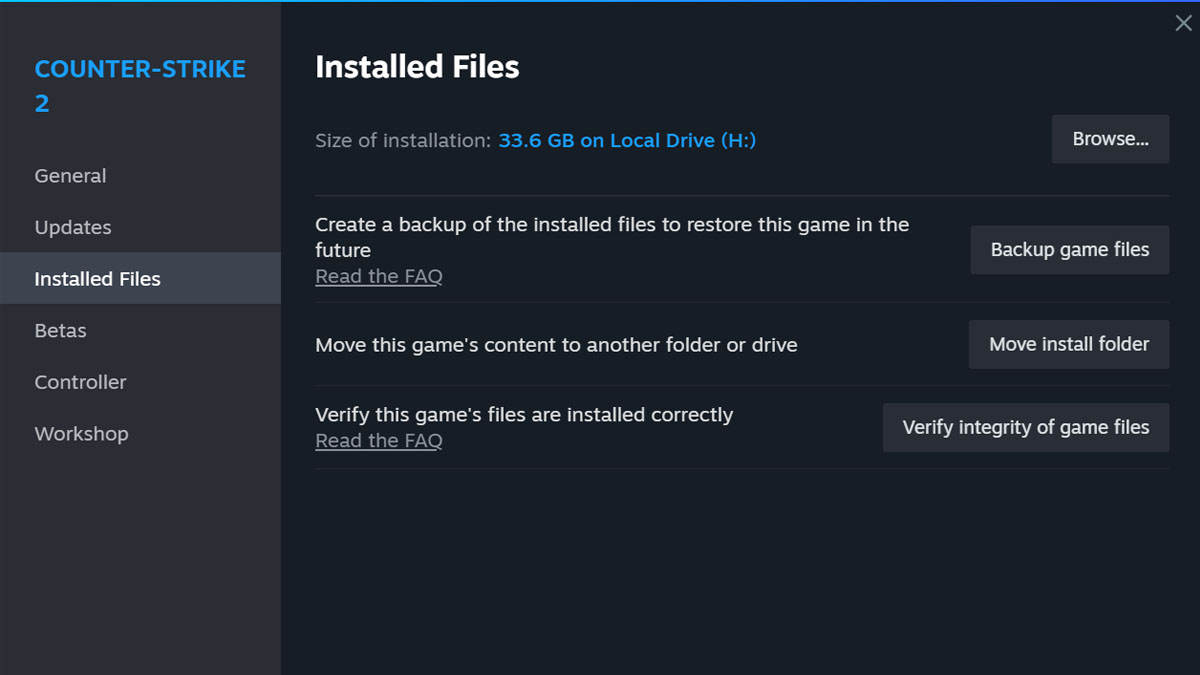The image size is (1200, 675).
Task: Click the Installed Files page heading
Action: 417,67
